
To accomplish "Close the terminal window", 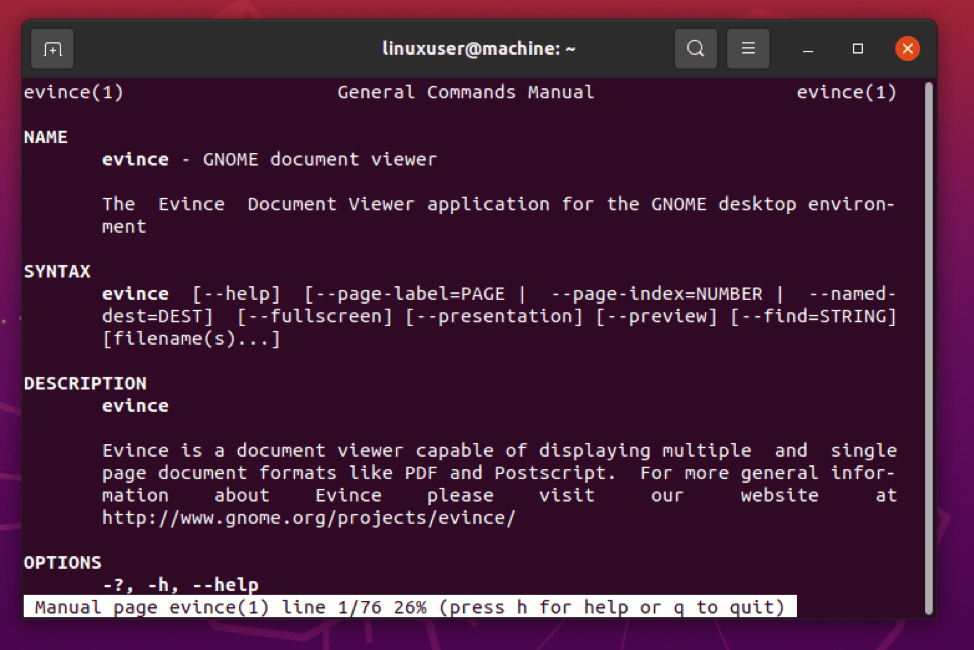I will pos(908,48).
